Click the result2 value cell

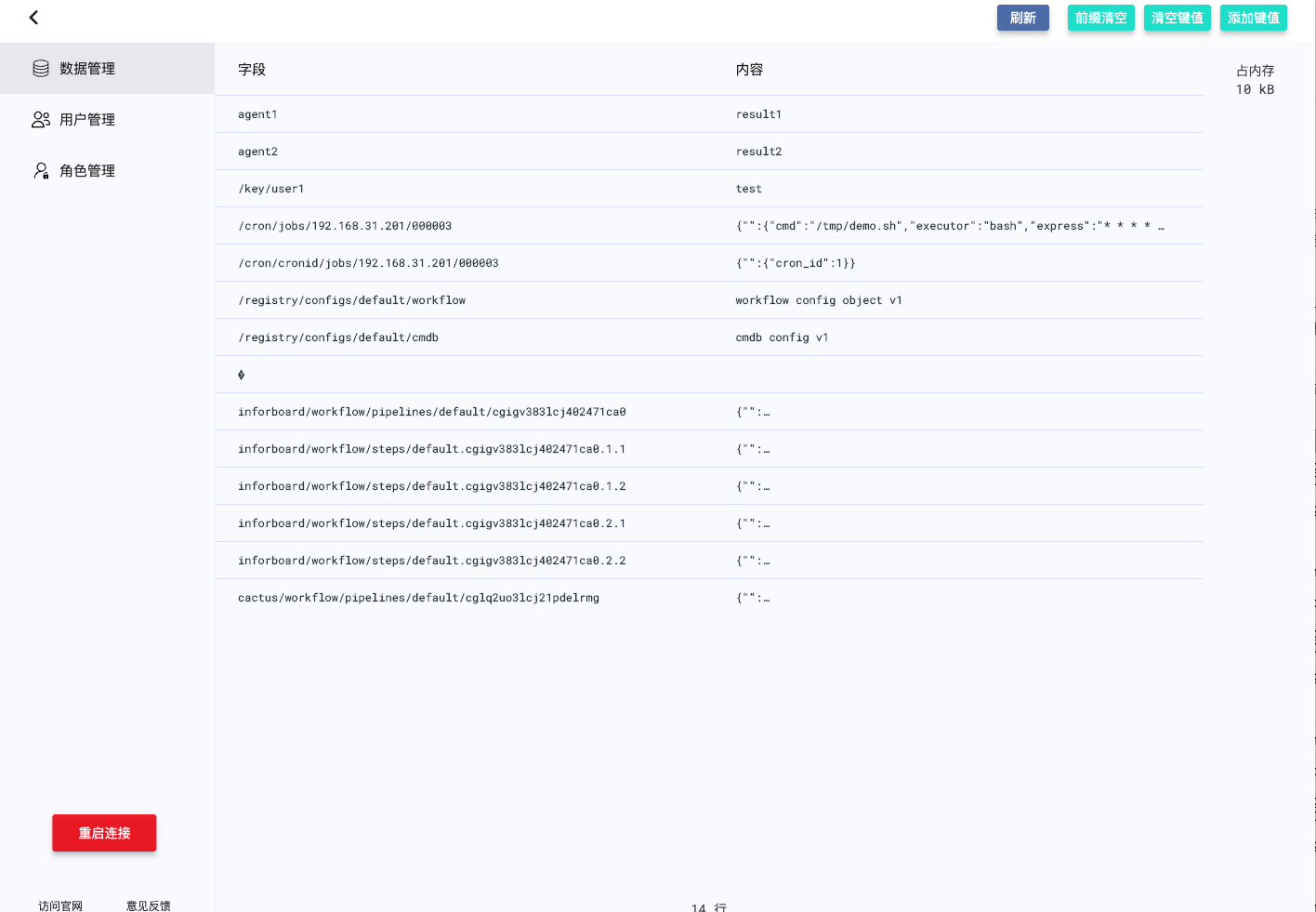click(758, 152)
